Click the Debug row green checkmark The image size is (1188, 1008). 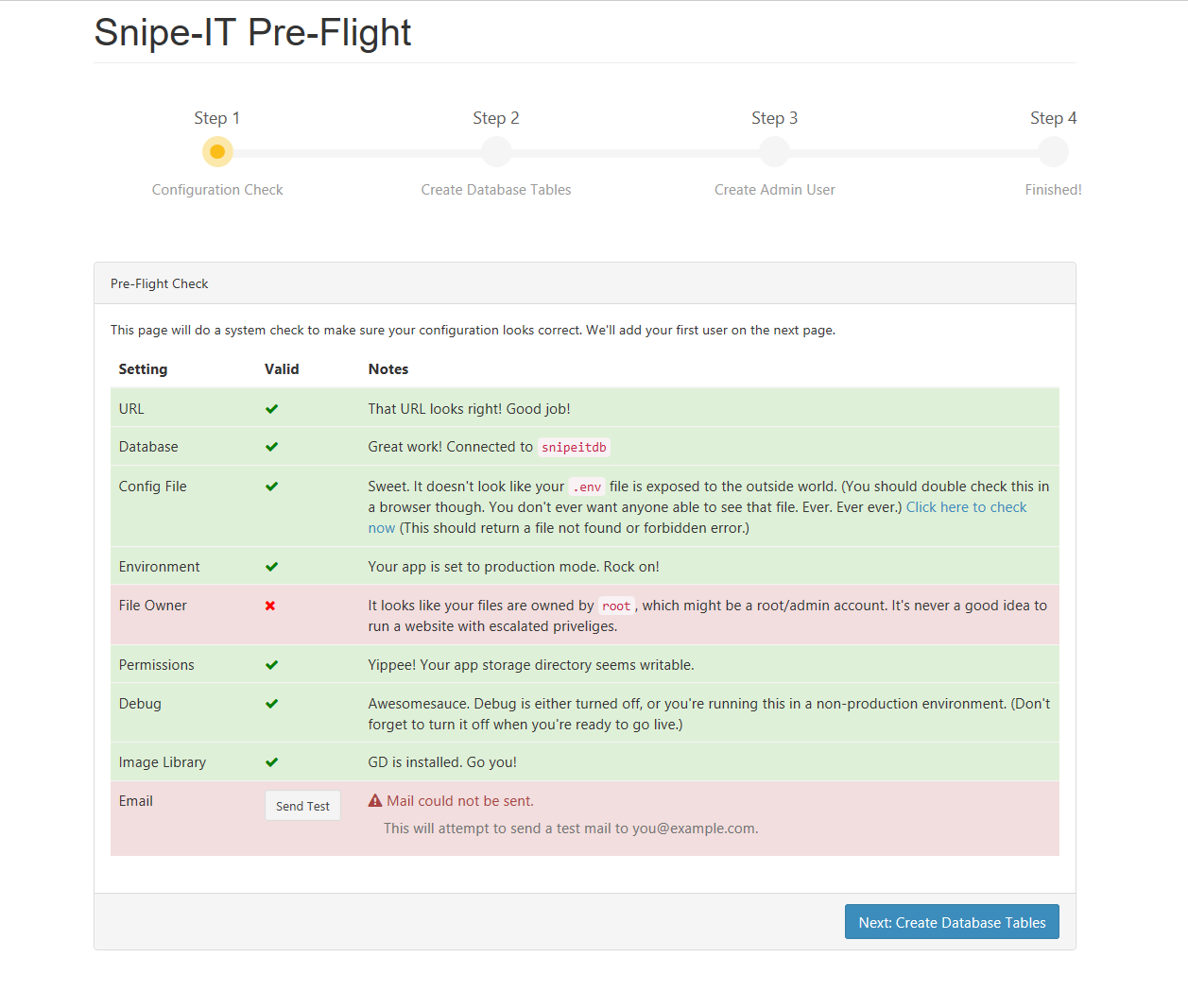pos(271,704)
